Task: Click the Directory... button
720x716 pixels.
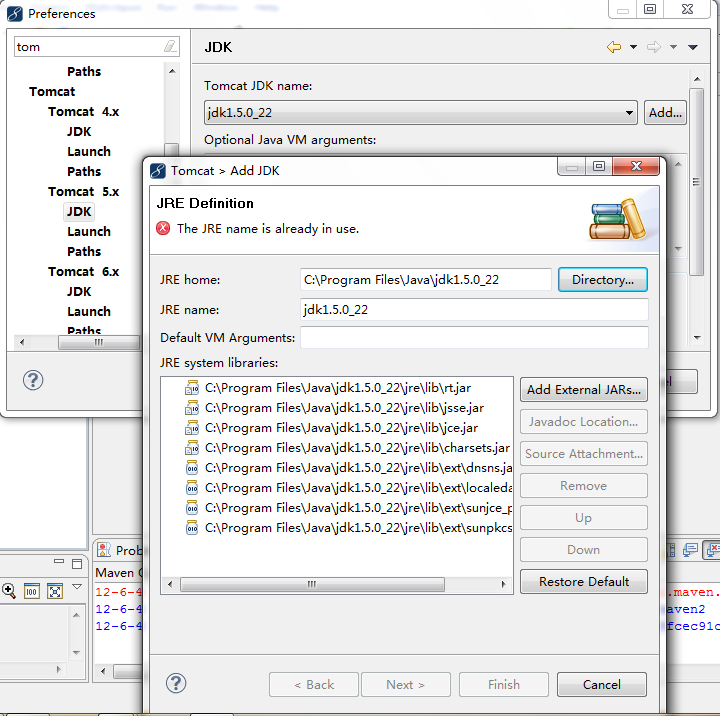Action: [602, 279]
